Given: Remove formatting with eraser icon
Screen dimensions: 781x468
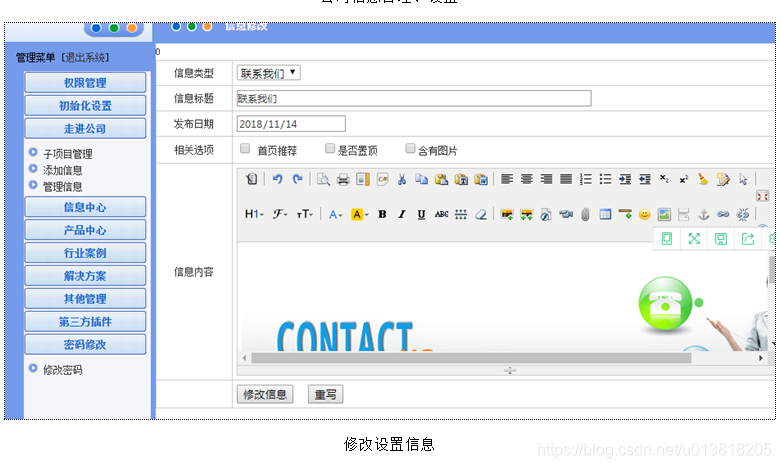Looking at the screenshot, I should (481, 215).
